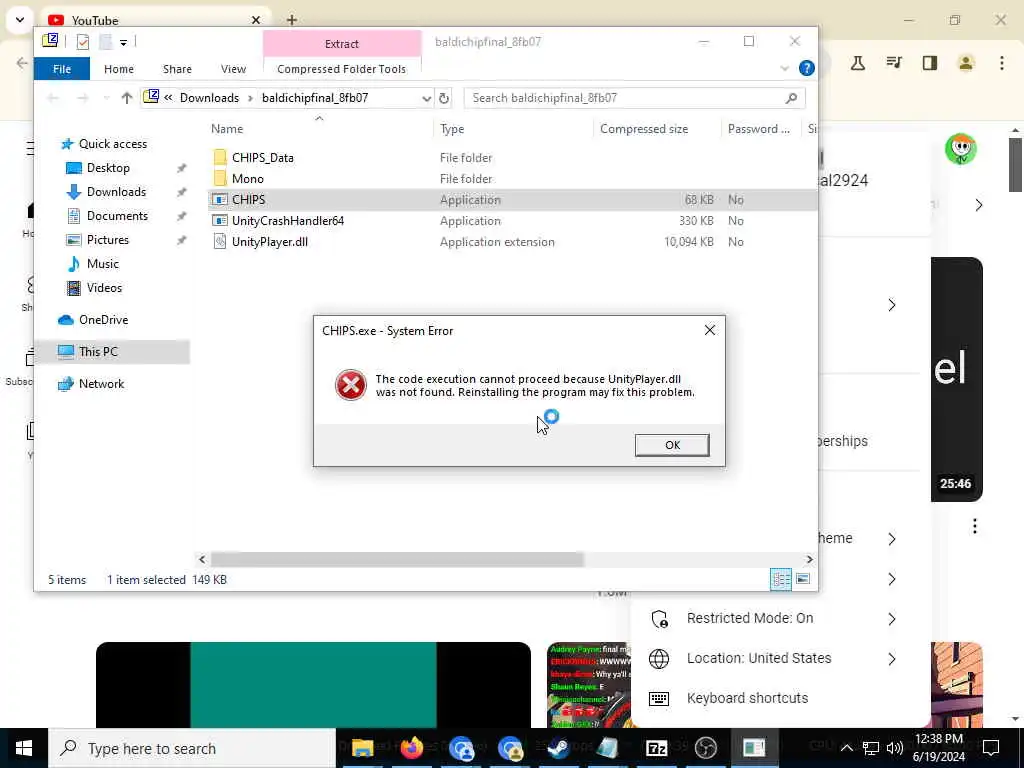Viewport: 1024px width, 768px height.
Task: Open Music in the navigation pane
Action: click(103, 264)
